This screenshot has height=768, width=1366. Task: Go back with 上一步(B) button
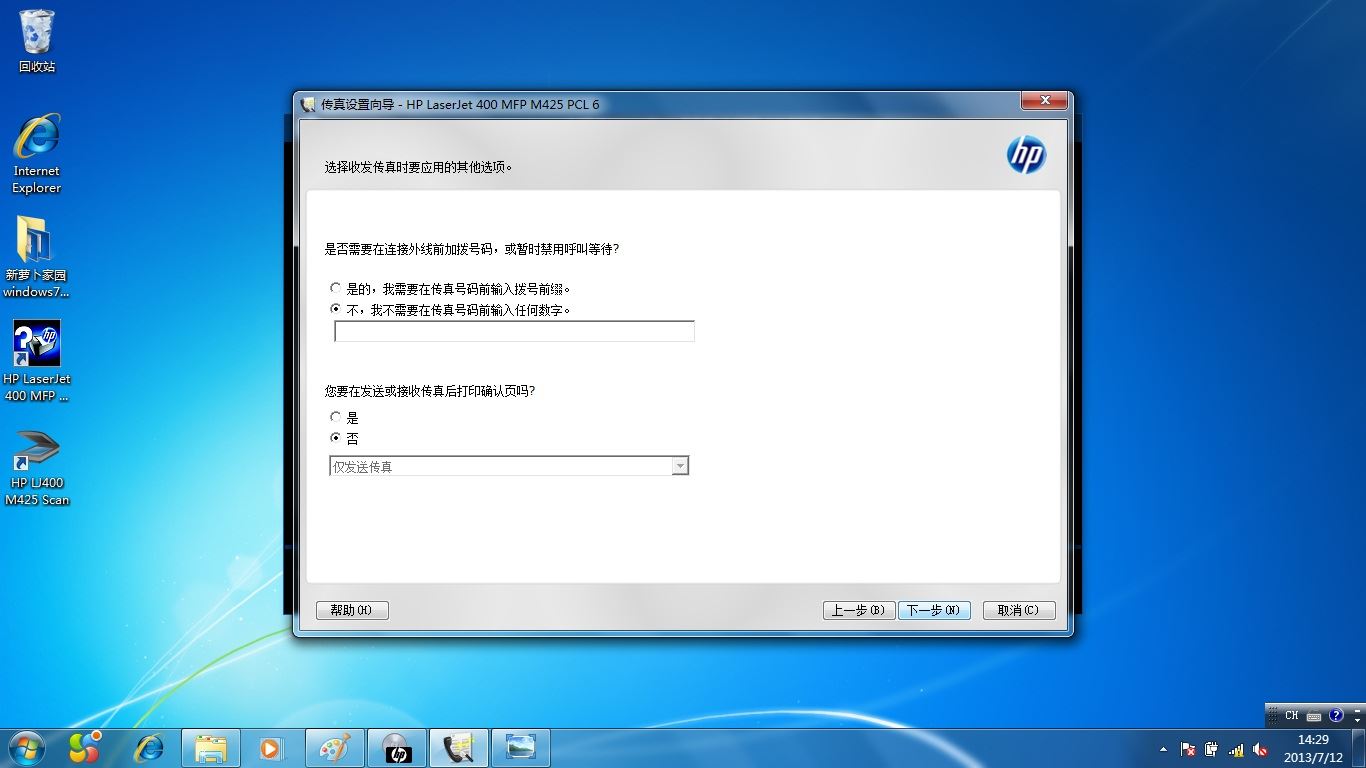point(858,610)
